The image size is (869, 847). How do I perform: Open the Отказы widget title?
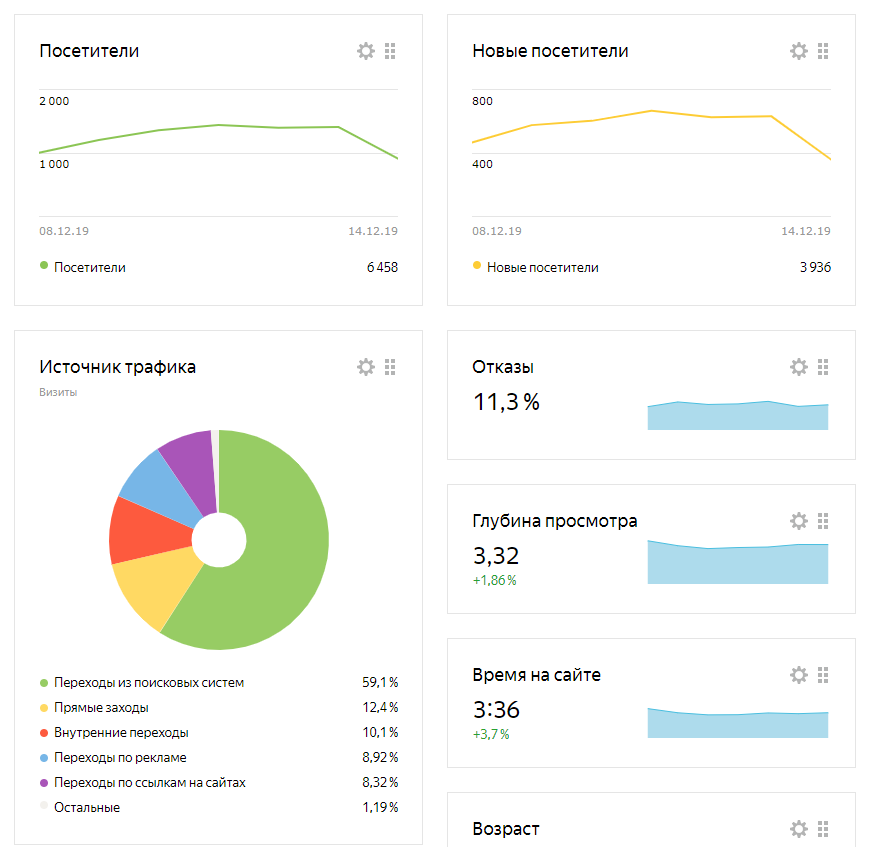503,367
